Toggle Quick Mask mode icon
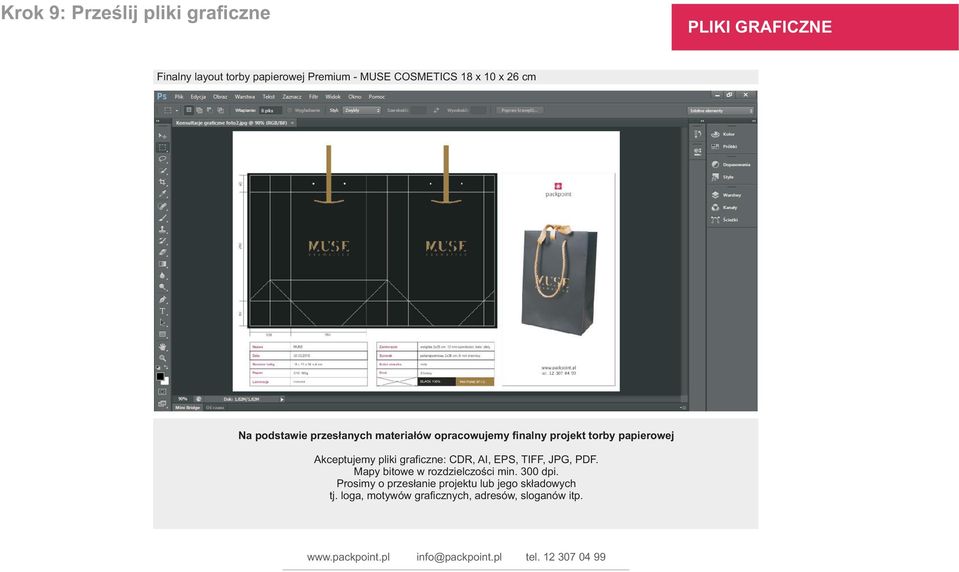Image resolution: width=959 pixels, height=572 pixels. pyautogui.click(x=162, y=392)
